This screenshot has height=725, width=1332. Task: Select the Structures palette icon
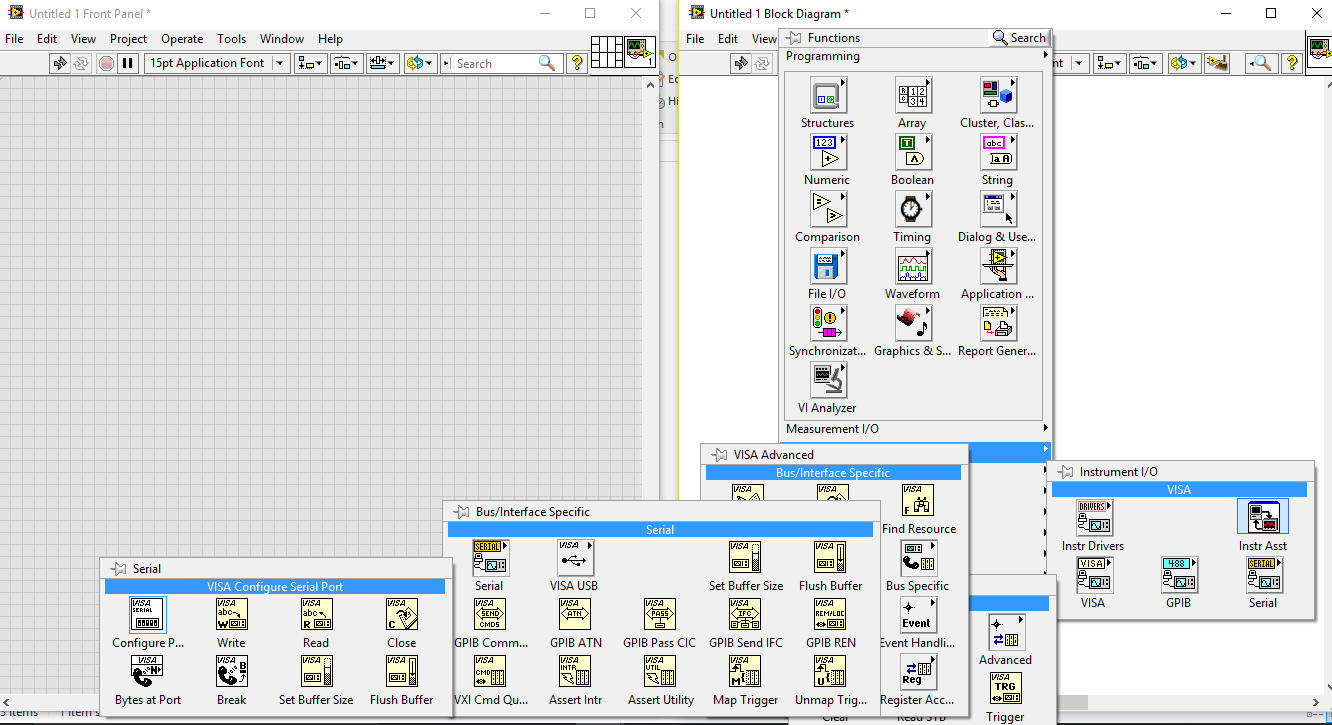(828, 96)
